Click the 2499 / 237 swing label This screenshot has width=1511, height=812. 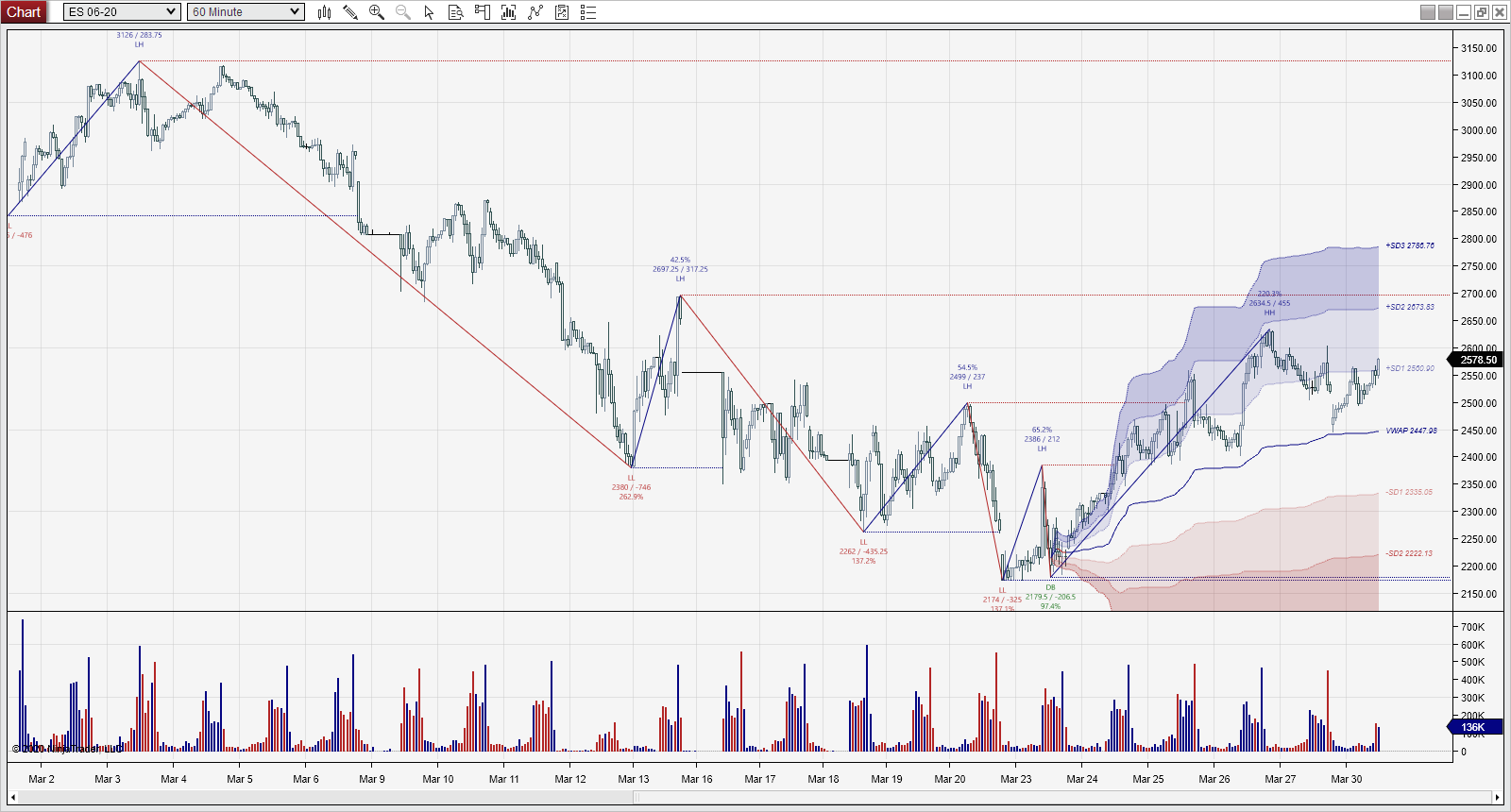[967, 377]
